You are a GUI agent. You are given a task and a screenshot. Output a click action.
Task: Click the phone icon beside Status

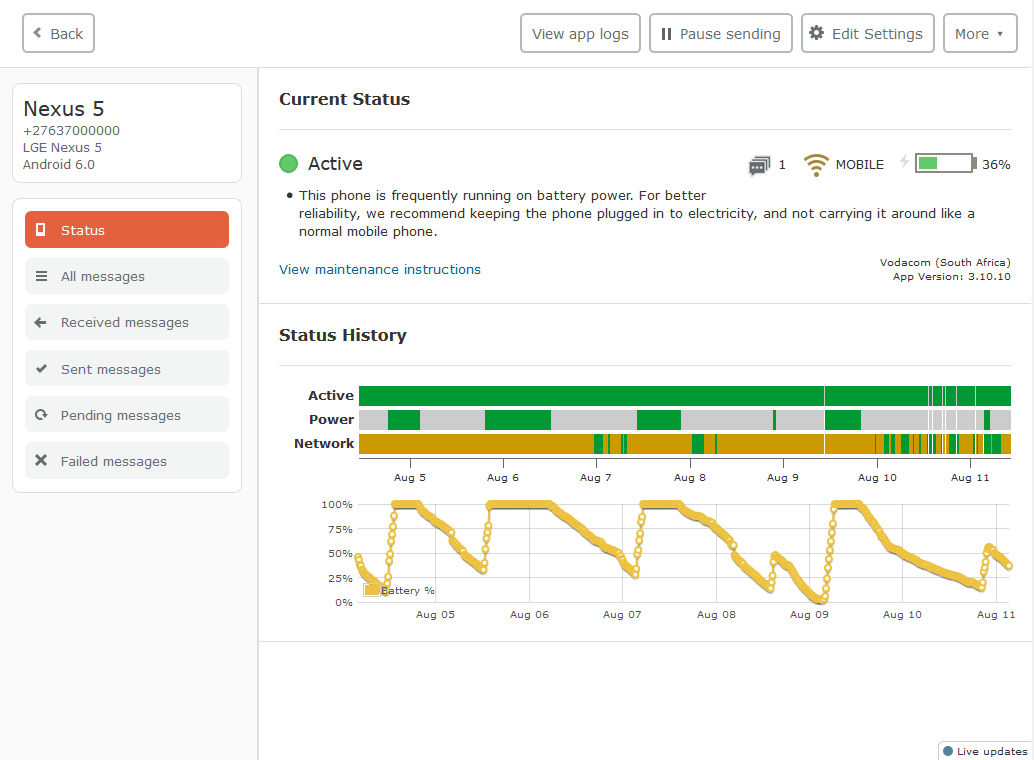(40, 230)
